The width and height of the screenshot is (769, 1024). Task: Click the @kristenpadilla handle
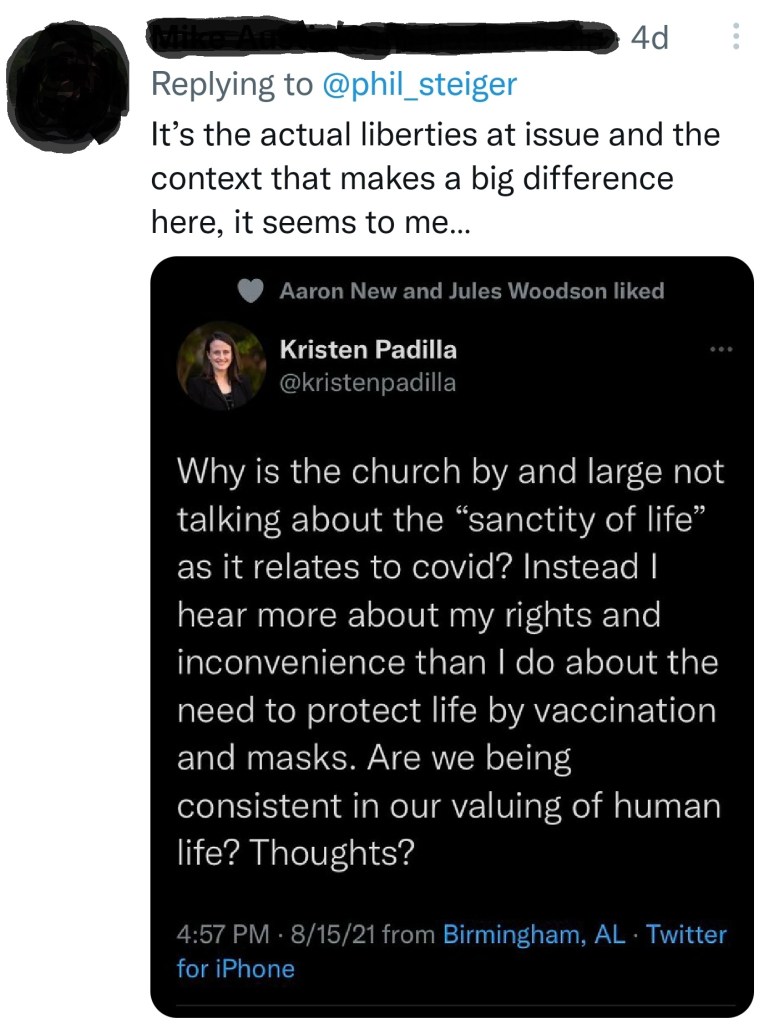coord(368,382)
